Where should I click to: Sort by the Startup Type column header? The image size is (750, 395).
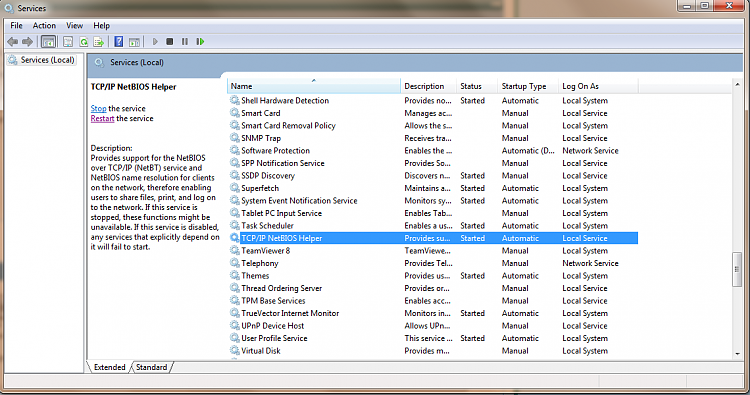coord(528,86)
